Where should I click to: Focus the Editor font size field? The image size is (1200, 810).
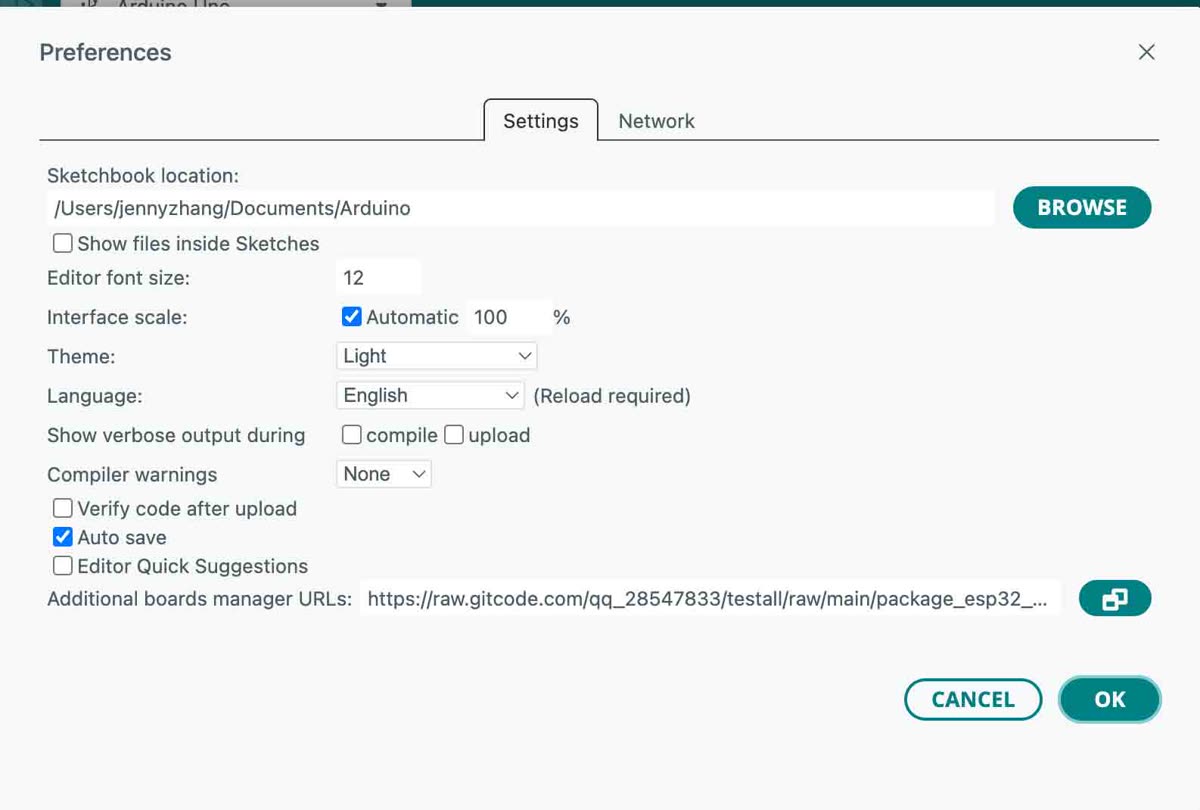378,278
